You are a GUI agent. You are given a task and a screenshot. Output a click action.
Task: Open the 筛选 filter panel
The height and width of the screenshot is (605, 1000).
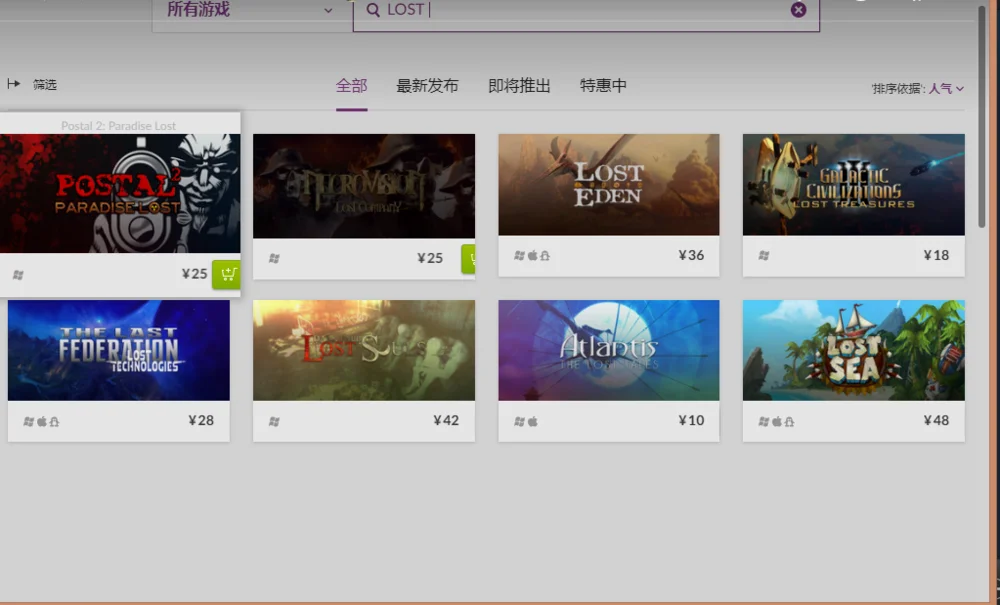pyautogui.click(x=32, y=84)
